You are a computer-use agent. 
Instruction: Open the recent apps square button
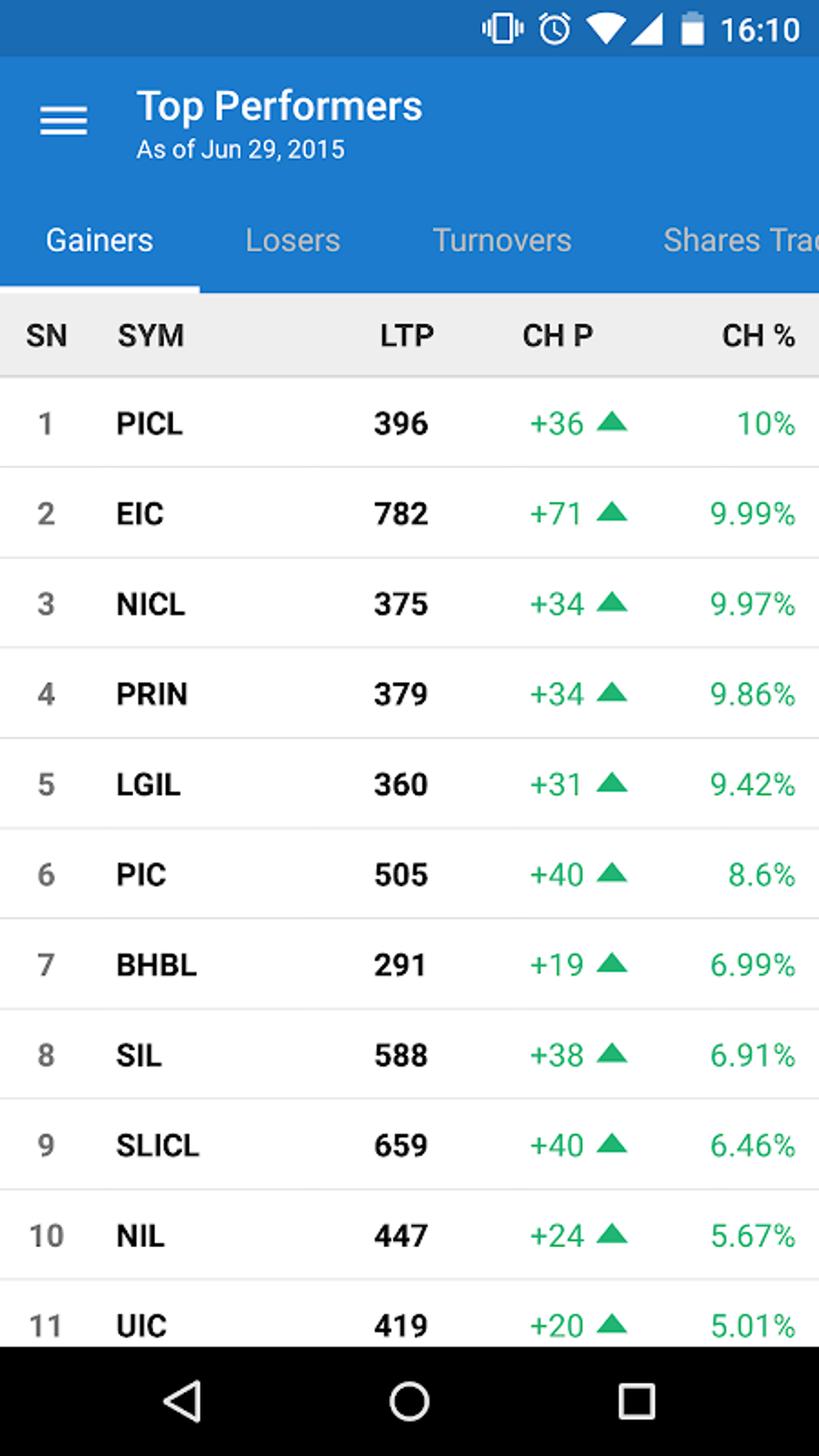pos(636,1401)
